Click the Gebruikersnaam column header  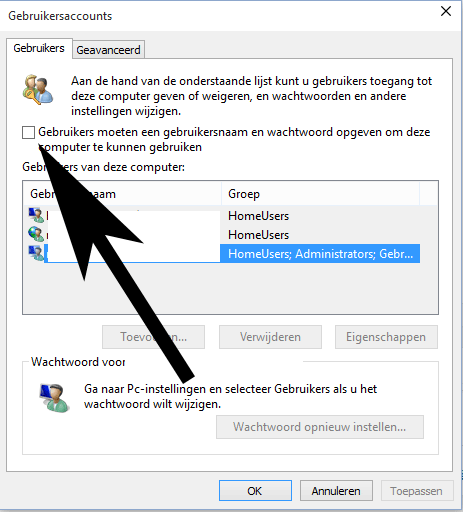click(122, 194)
